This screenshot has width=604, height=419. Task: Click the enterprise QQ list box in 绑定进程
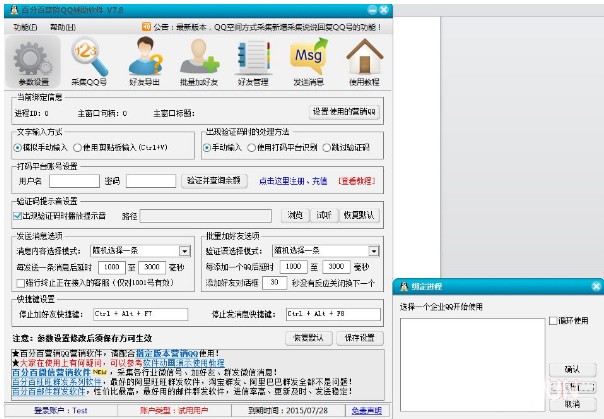[x=473, y=365]
